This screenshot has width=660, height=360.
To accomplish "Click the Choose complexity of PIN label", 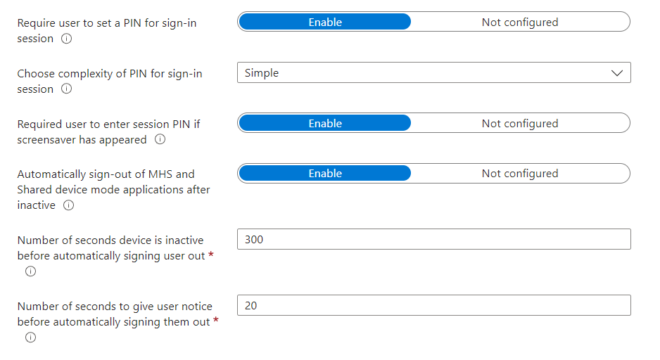I will [109, 81].
